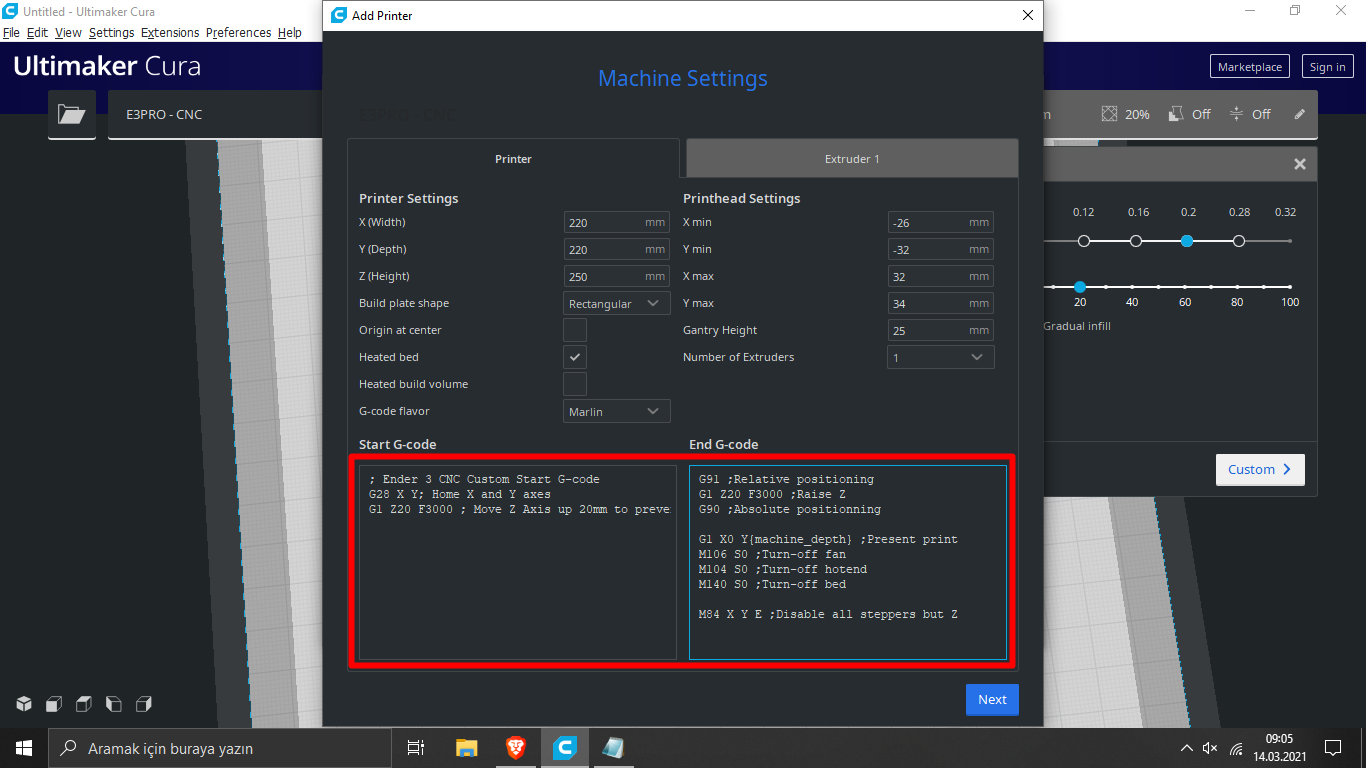This screenshot has height=768, width=1366.
Task: Open the notepad-like app in taskbar
Action: click(x=613, y=748)
